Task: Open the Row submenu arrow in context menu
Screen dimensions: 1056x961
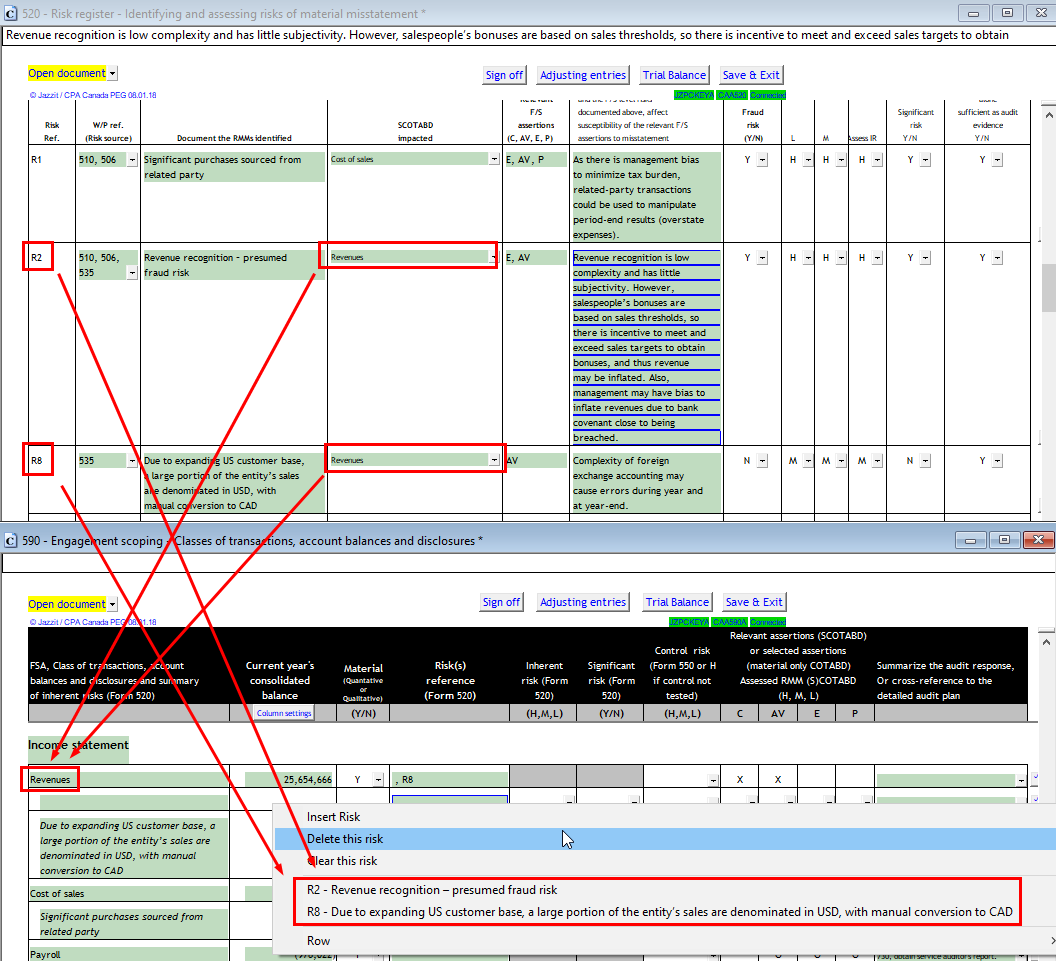Action: point(1050,941)
